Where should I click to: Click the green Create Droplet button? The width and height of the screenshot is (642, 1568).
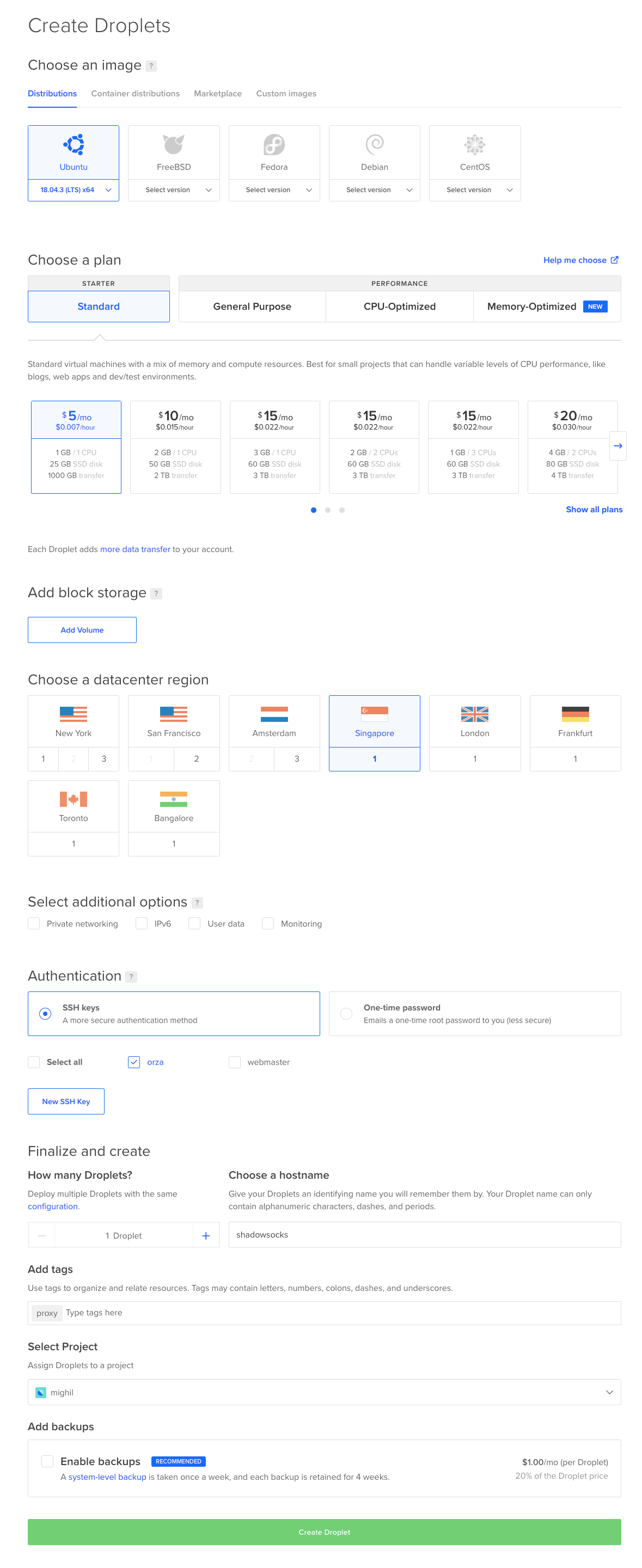[x=324, y=1532]
